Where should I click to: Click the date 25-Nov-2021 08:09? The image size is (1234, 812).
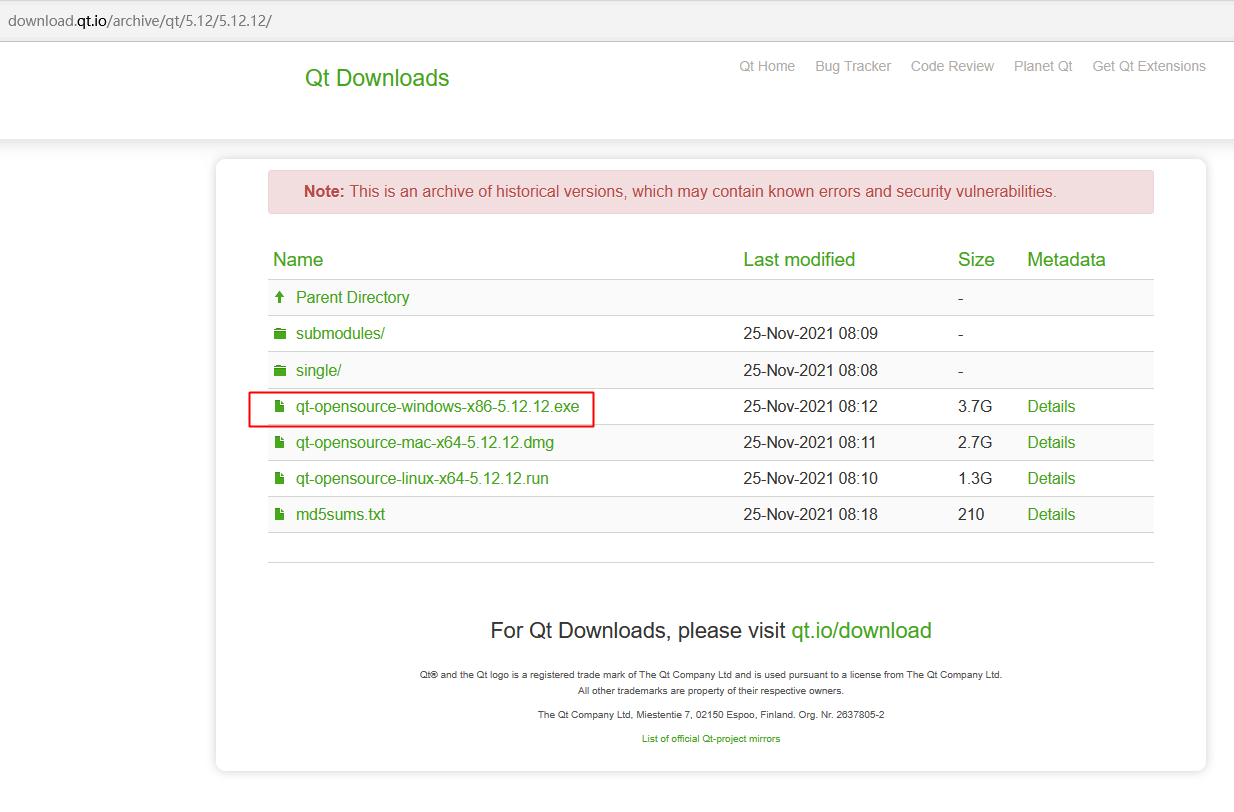(x=810, y=334)
